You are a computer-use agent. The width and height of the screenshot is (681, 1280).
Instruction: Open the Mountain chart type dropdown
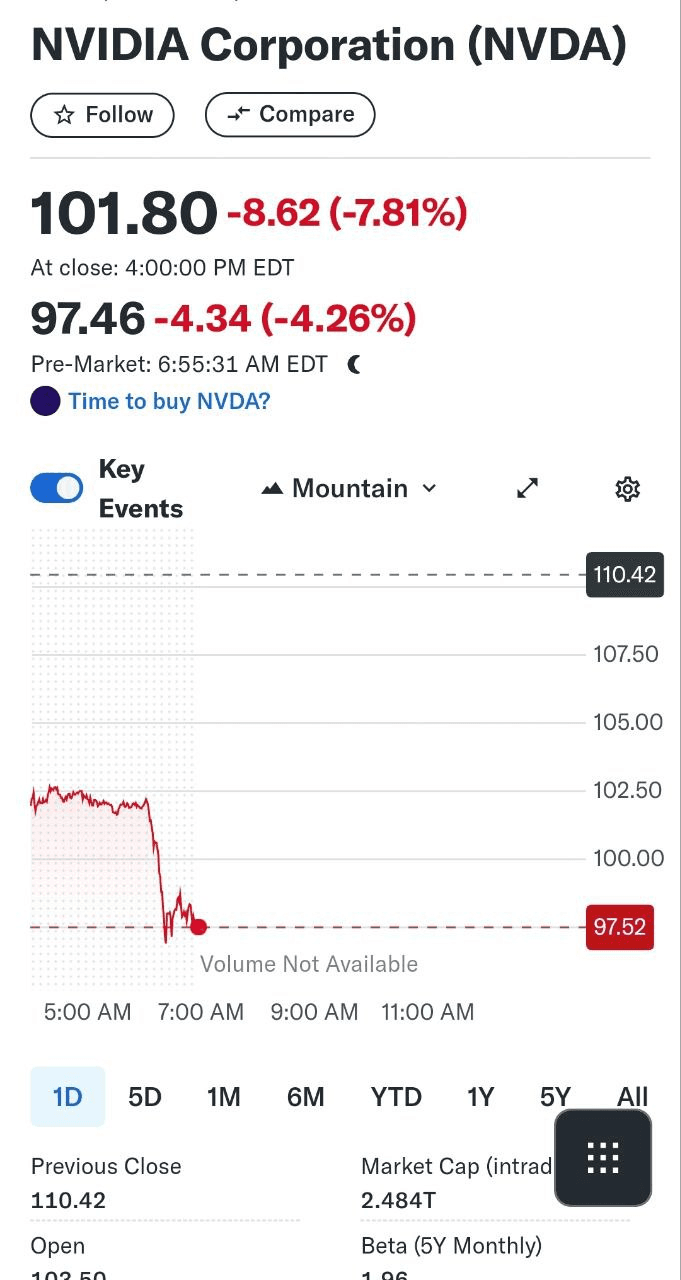click(x=350, y=489)
